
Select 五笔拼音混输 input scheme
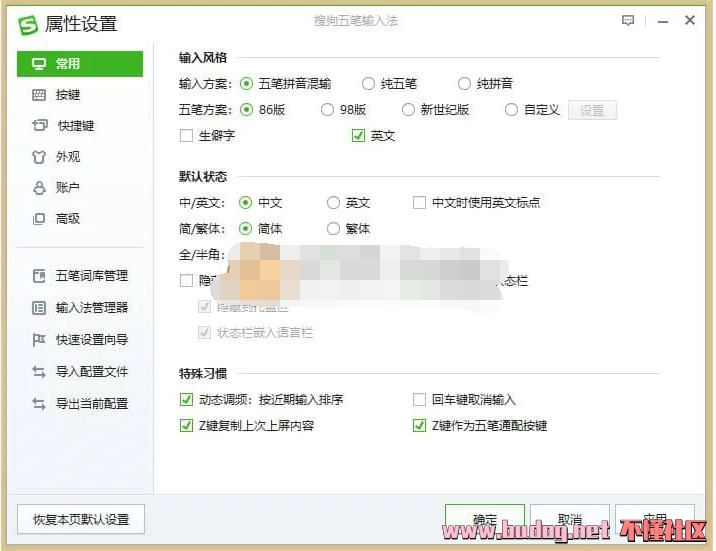(x=247, y=84)
